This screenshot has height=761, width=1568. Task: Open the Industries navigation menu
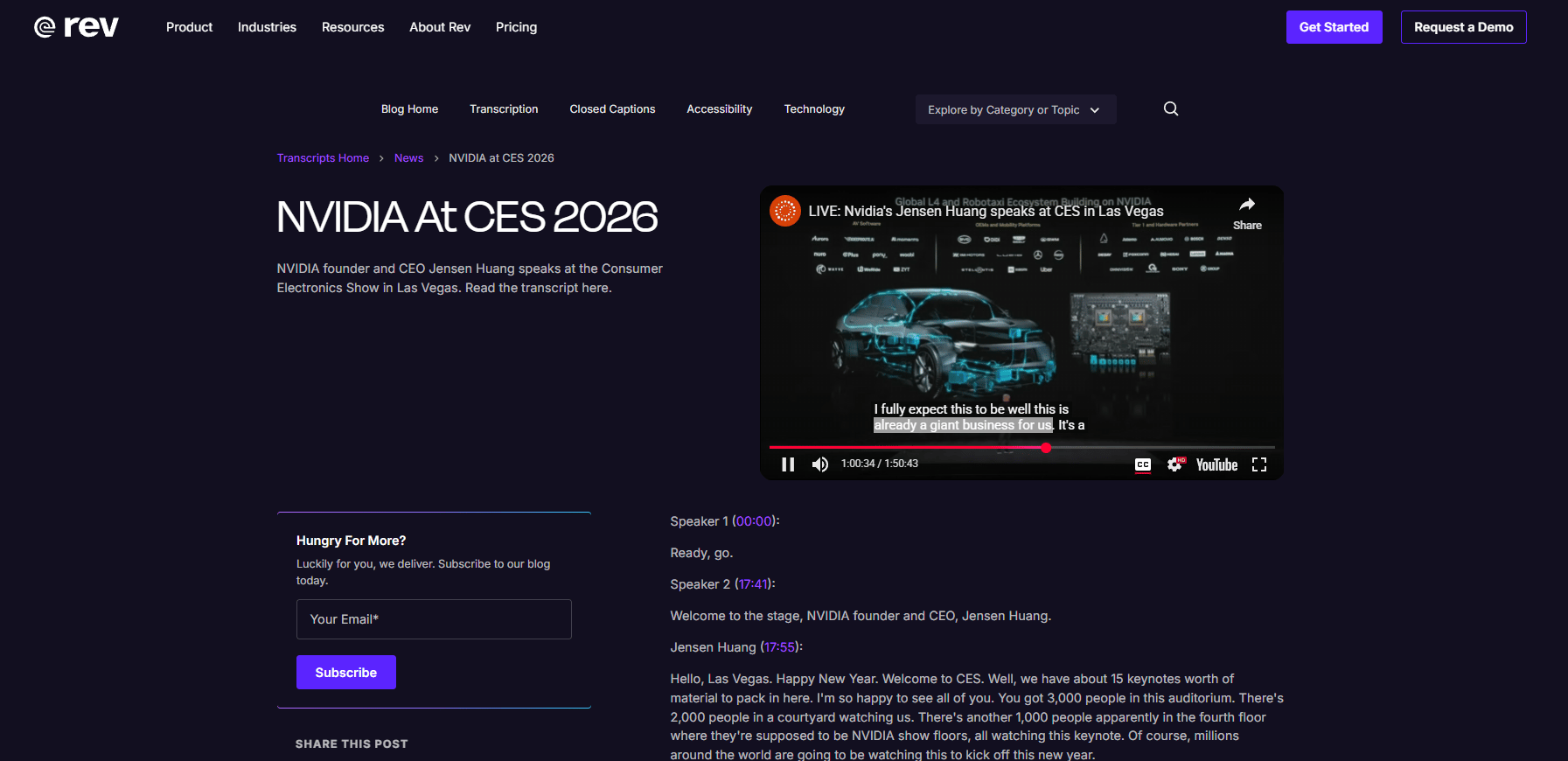point(267,27)
